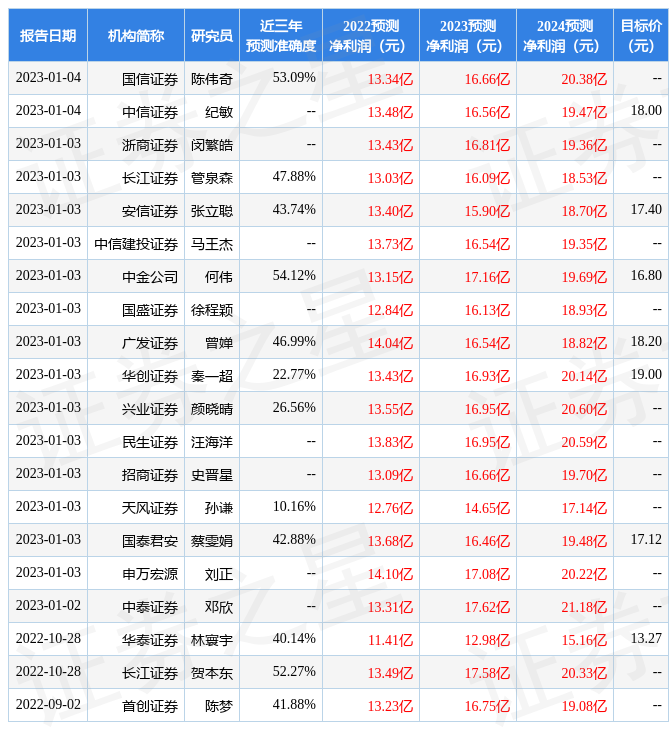Click 2022 forecast 14.10亿
This screenshot has height=730, width=669.
coord(391,575)
